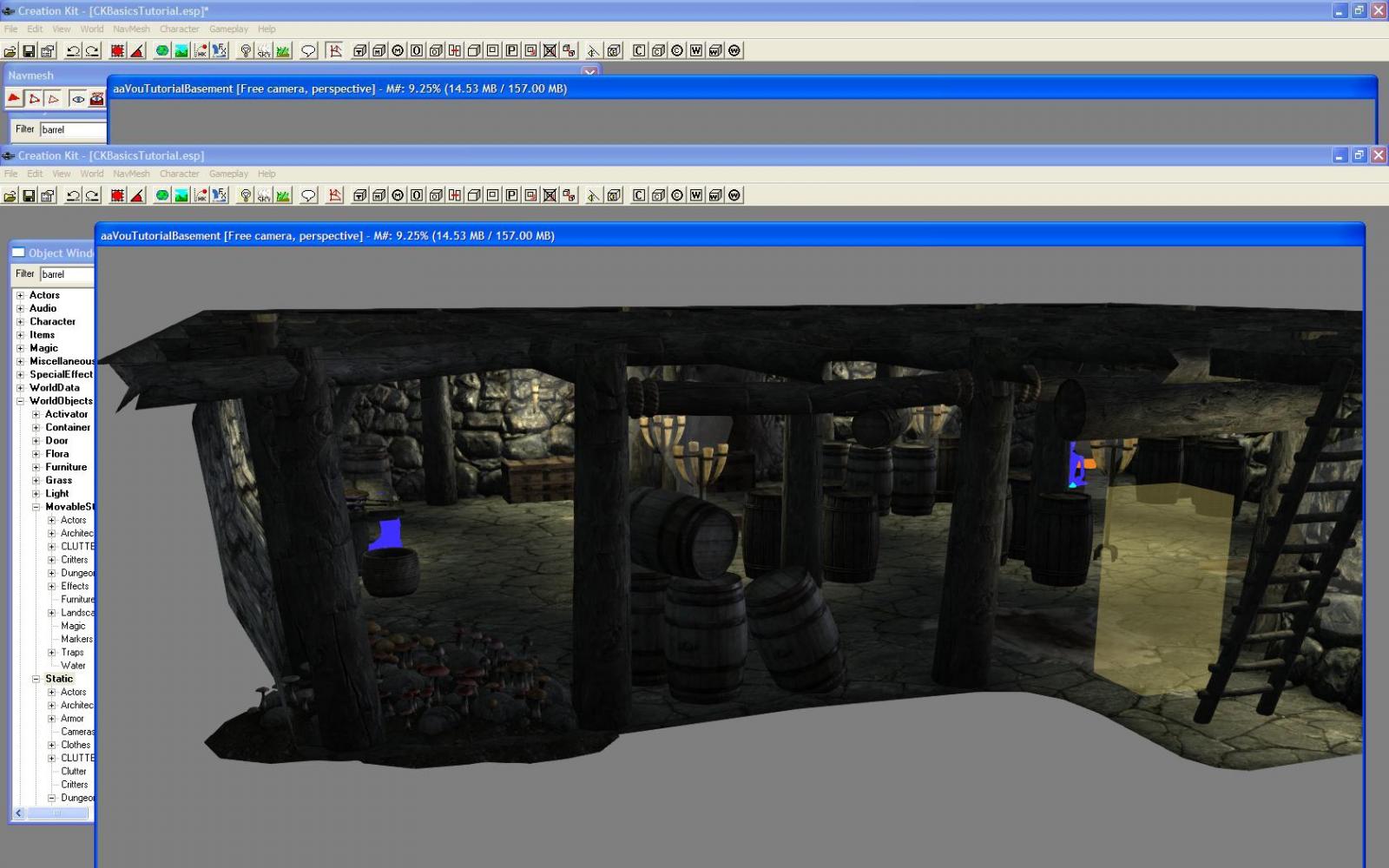
Task: Open dialogue speech-bubble tool in front window
Action: click(x=308, y=196)
